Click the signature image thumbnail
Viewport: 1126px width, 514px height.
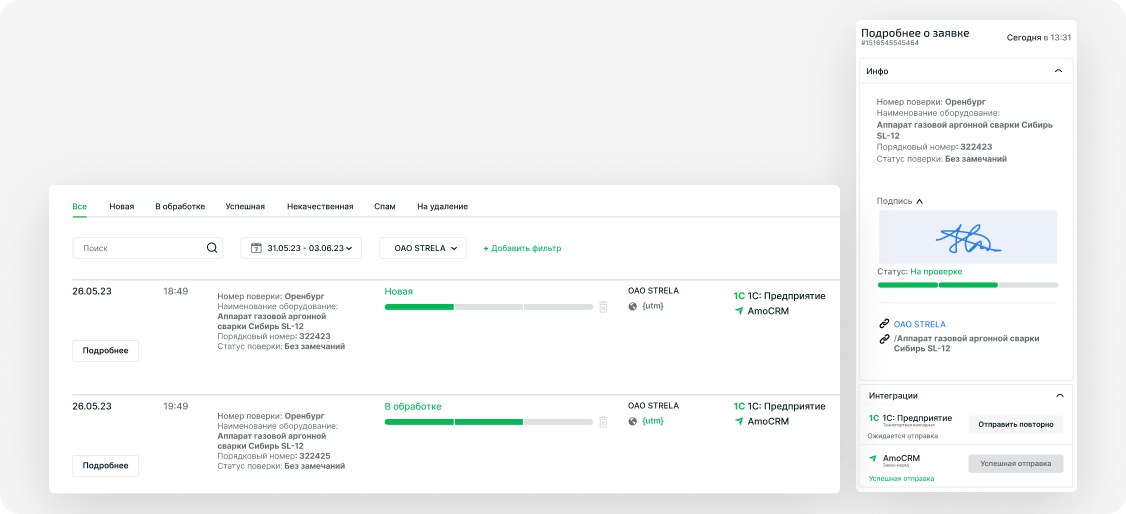pos(968,237)
